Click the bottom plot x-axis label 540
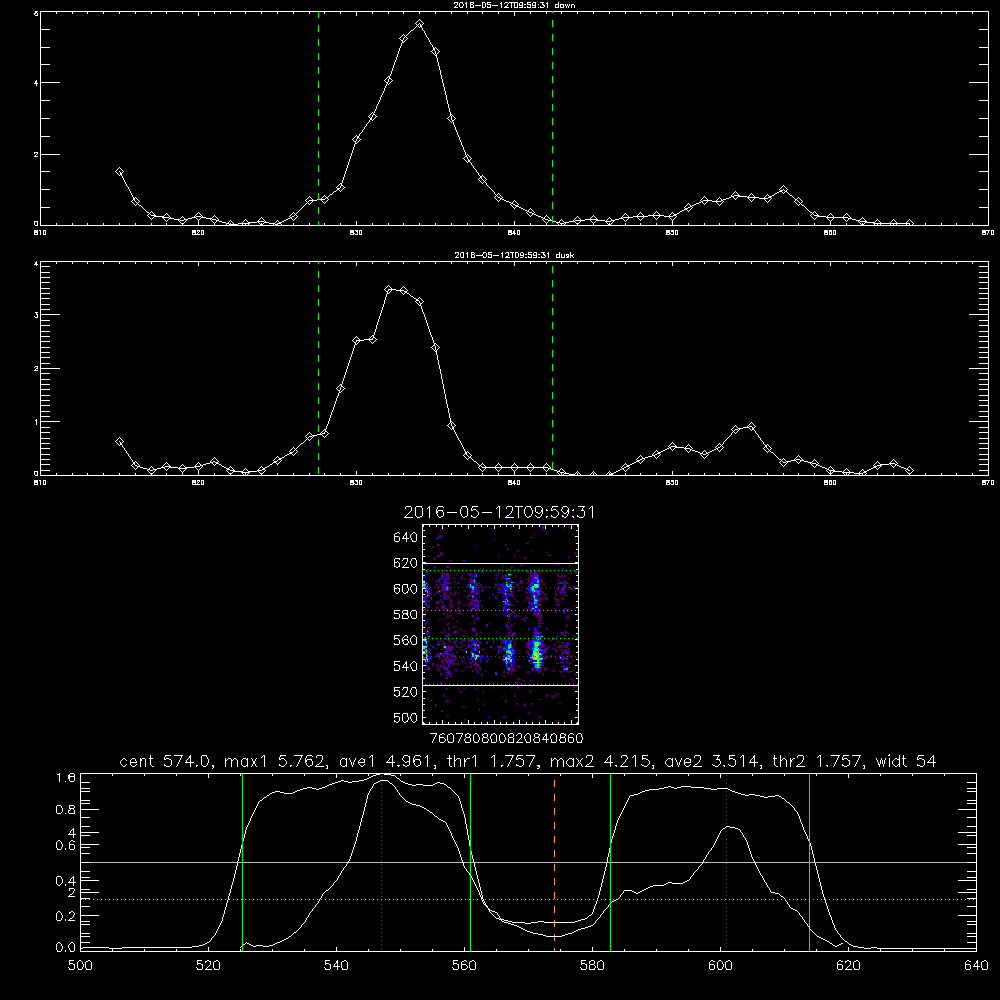The image size is (1000, 1000). click(336, 966)
